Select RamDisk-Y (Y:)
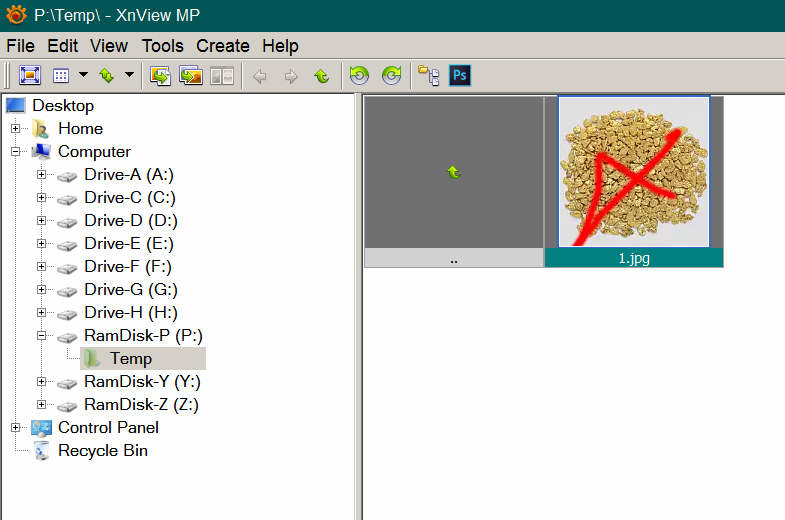The image size is (785, 520). pos(142,382)
